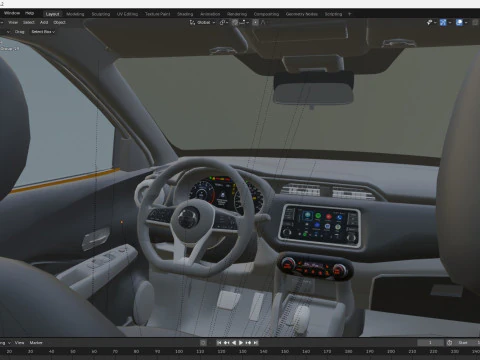
Task: Switch to the Scripting workspace tab
Action: tap(333, 14)
